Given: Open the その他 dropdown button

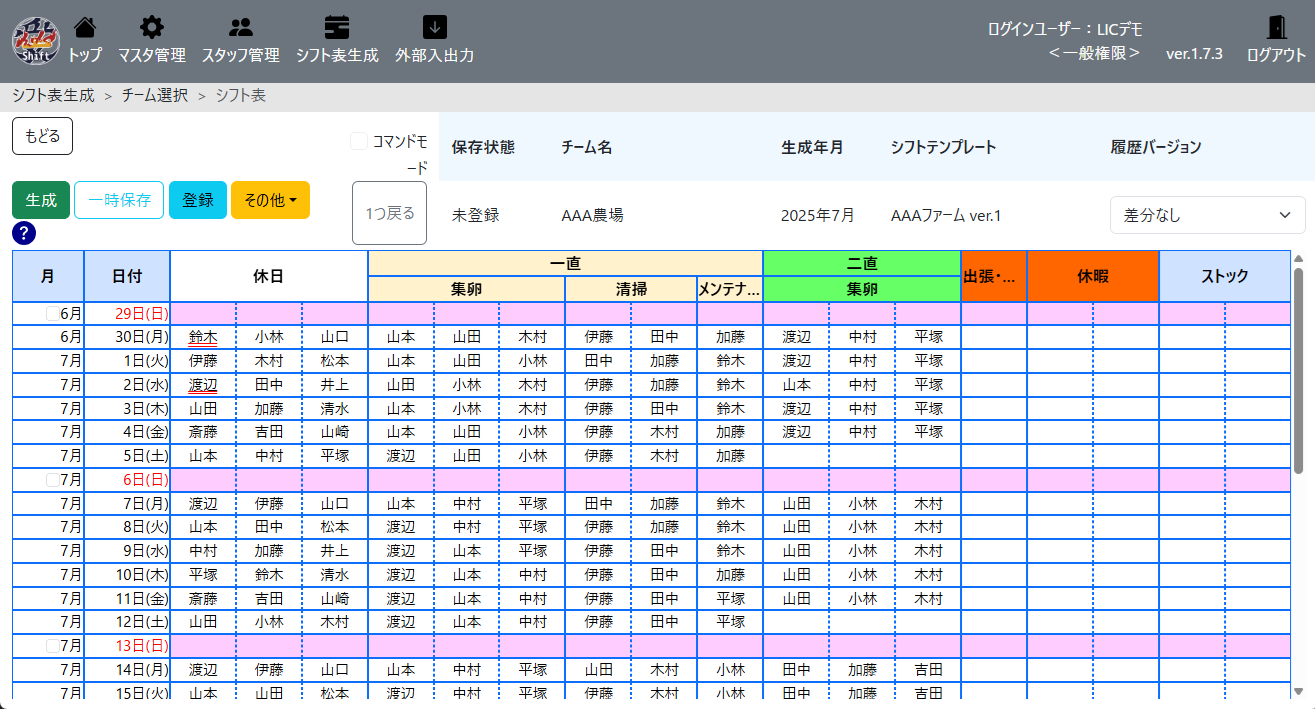Looking at the screenshot, I should (x=270, y=200).
